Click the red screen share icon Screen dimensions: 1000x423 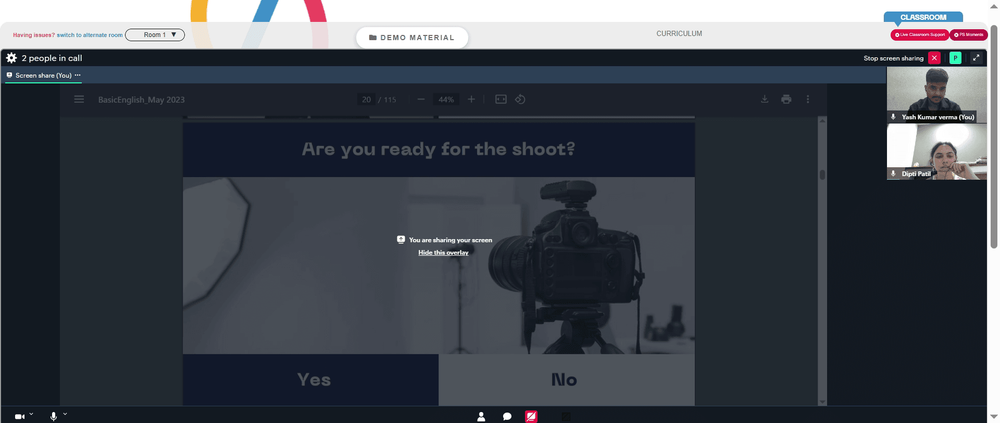(531, 417)
